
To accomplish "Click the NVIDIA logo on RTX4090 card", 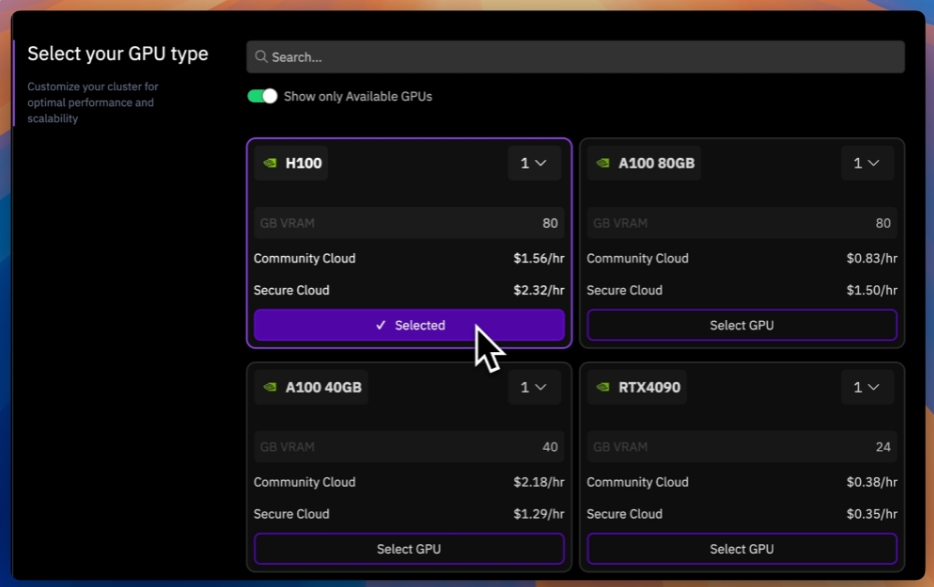I will [603, 387].
